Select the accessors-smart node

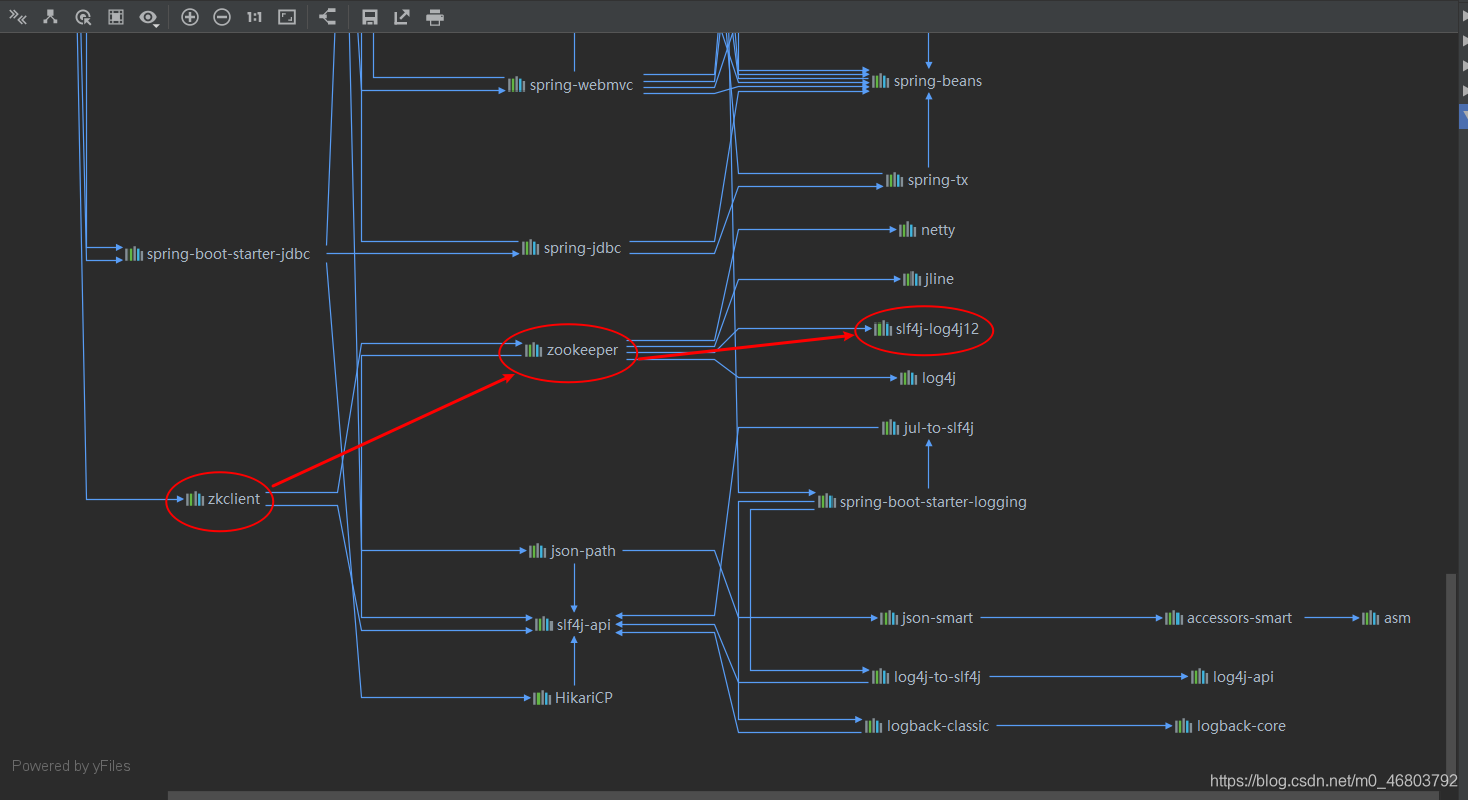coord(1229,618)
